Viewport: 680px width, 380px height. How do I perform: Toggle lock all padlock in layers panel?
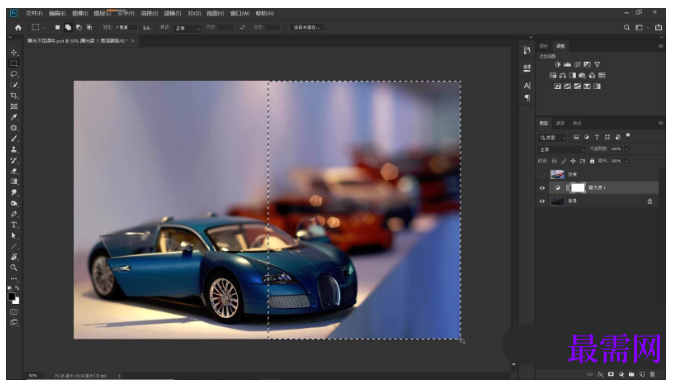click(592, 161)
